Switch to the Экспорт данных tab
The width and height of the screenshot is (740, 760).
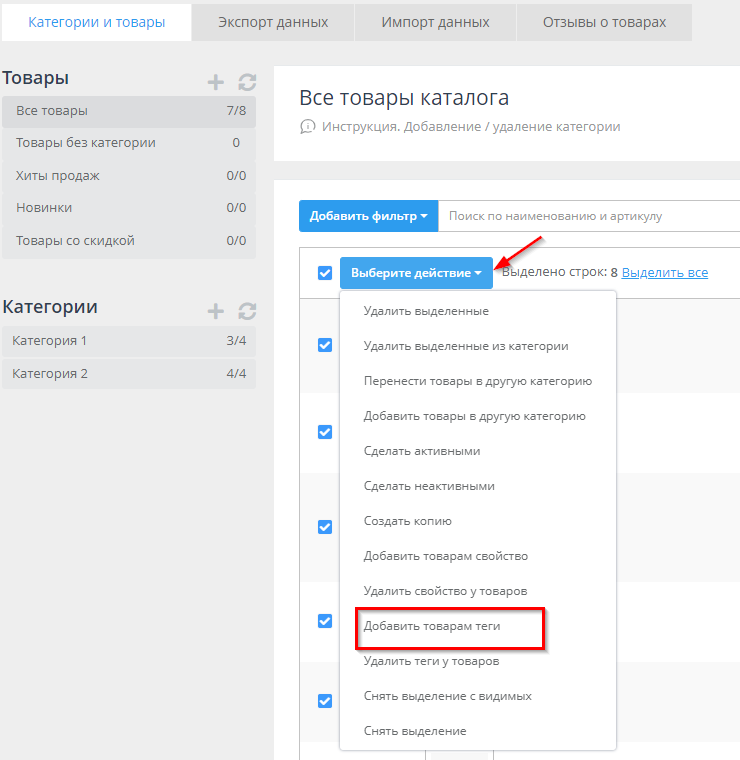coord(273,21)
